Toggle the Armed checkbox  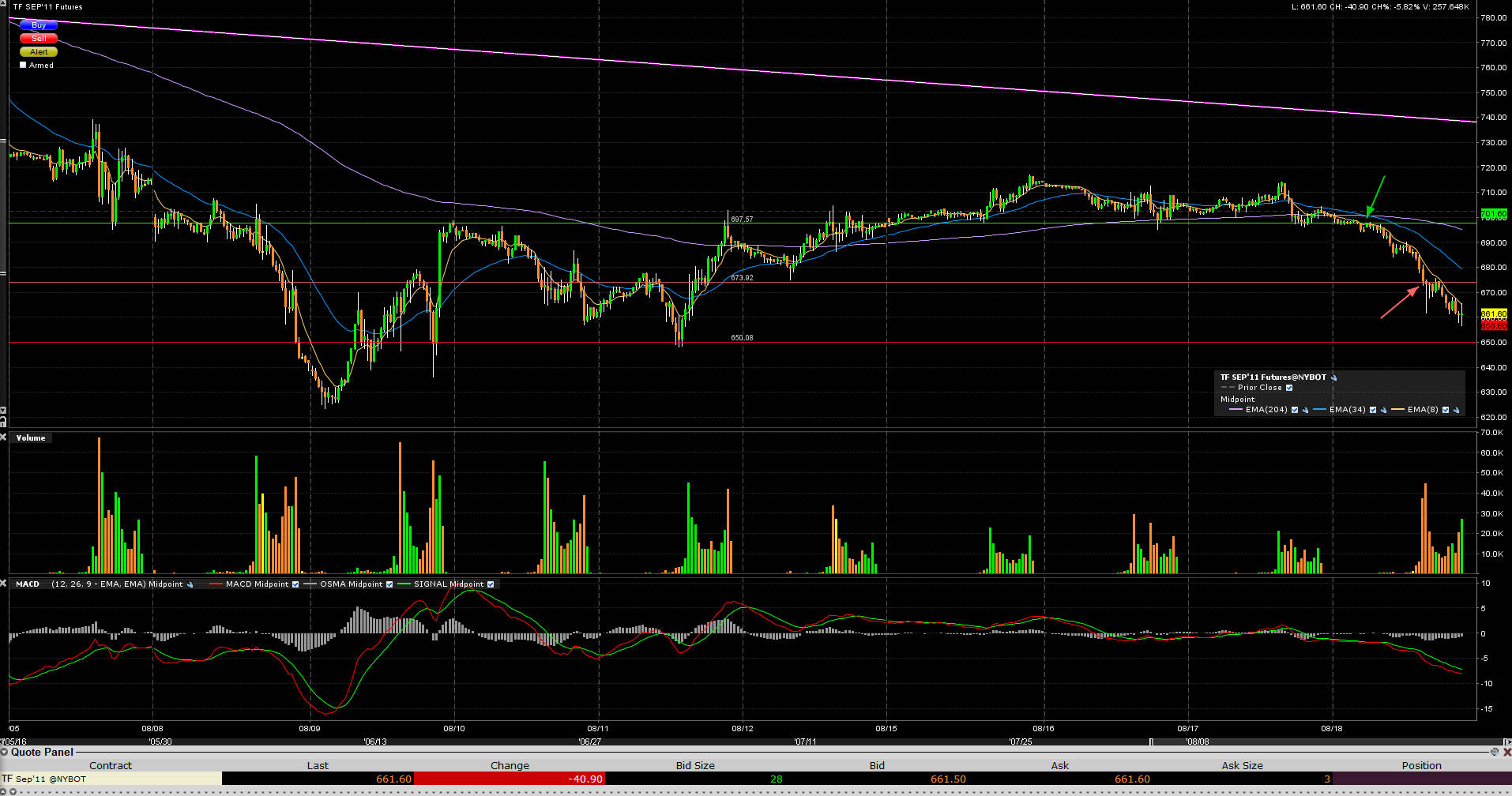point(23,65)
